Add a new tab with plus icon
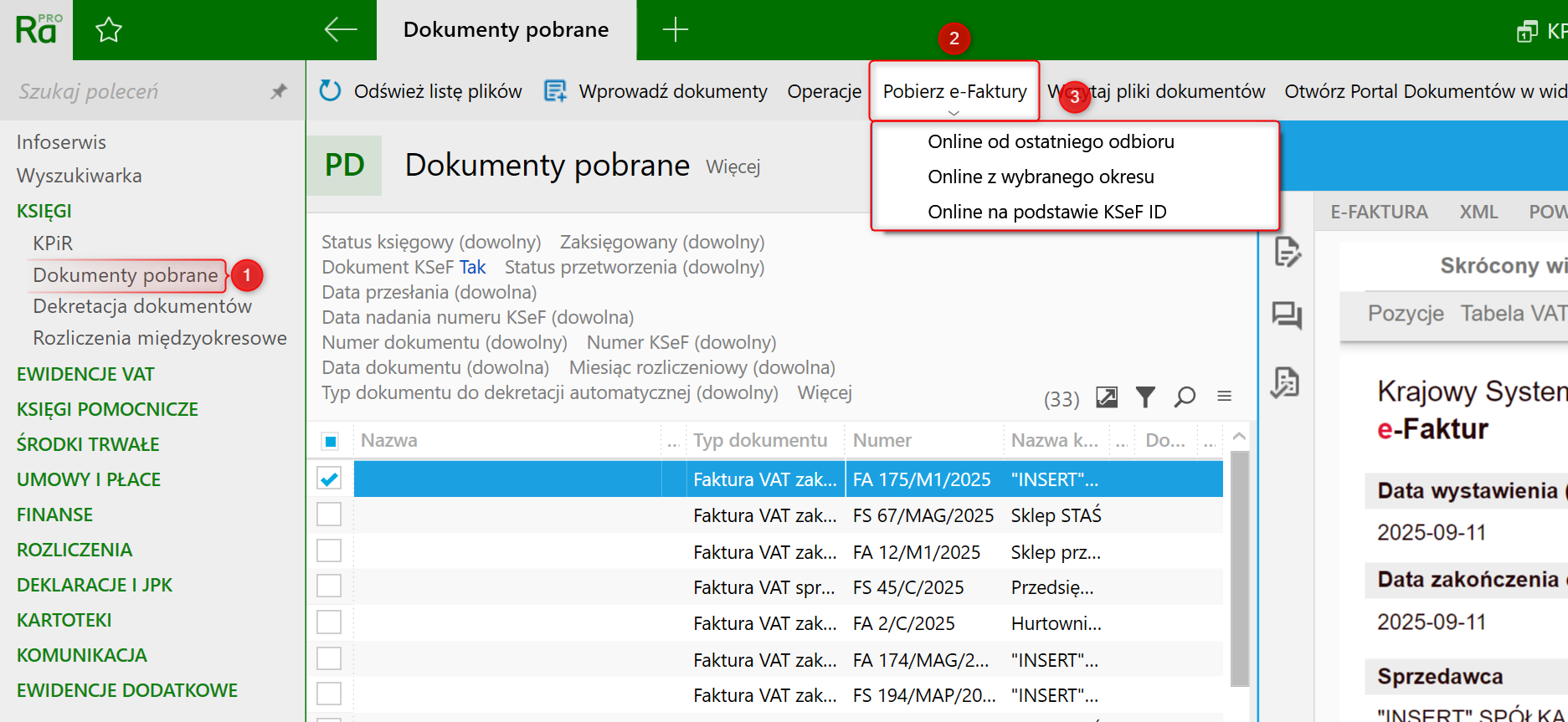Image resolution: width=1568 pixels, height=722 pixels. 675,30
